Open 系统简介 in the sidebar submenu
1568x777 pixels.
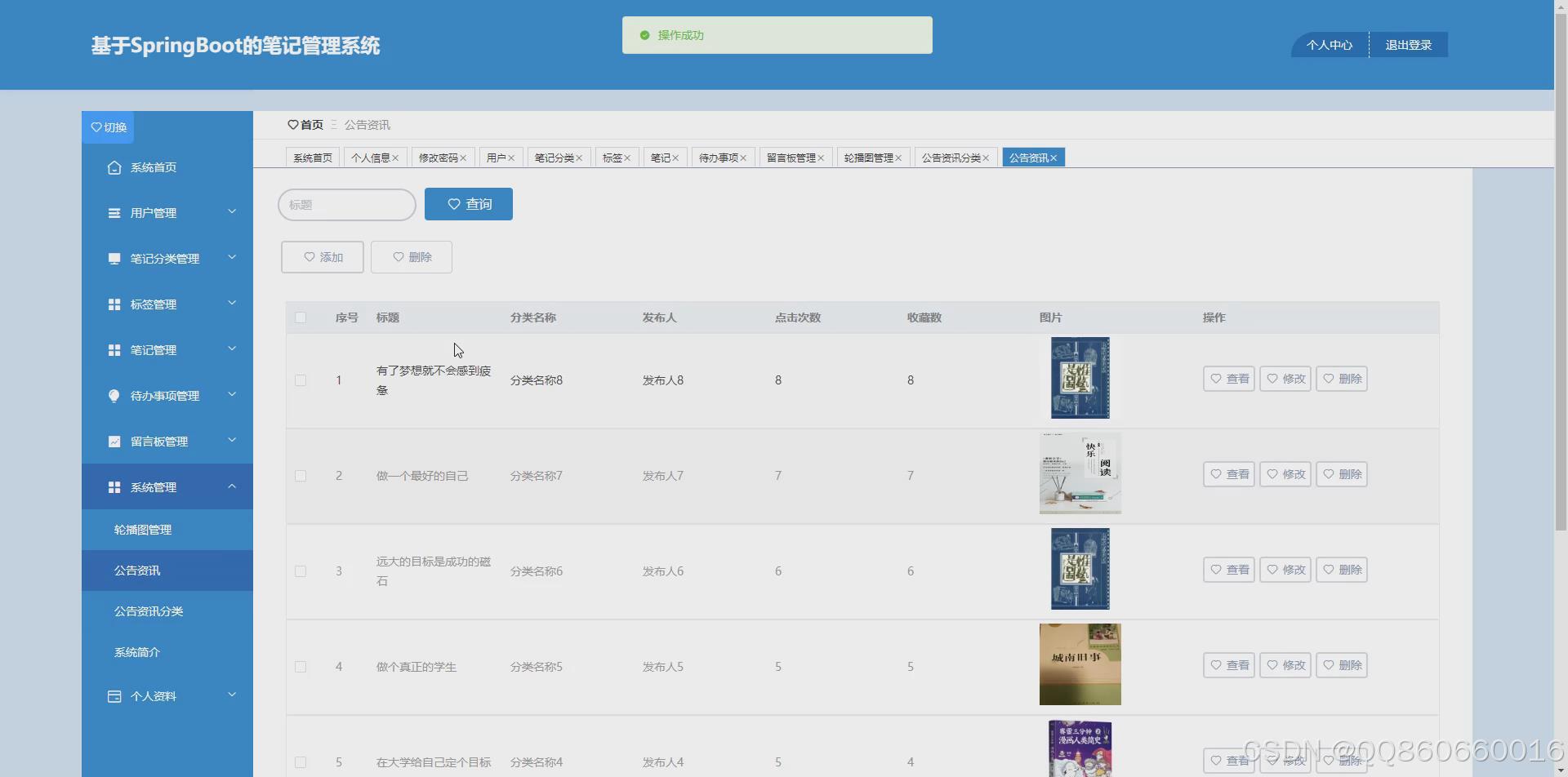click(167, 652)
